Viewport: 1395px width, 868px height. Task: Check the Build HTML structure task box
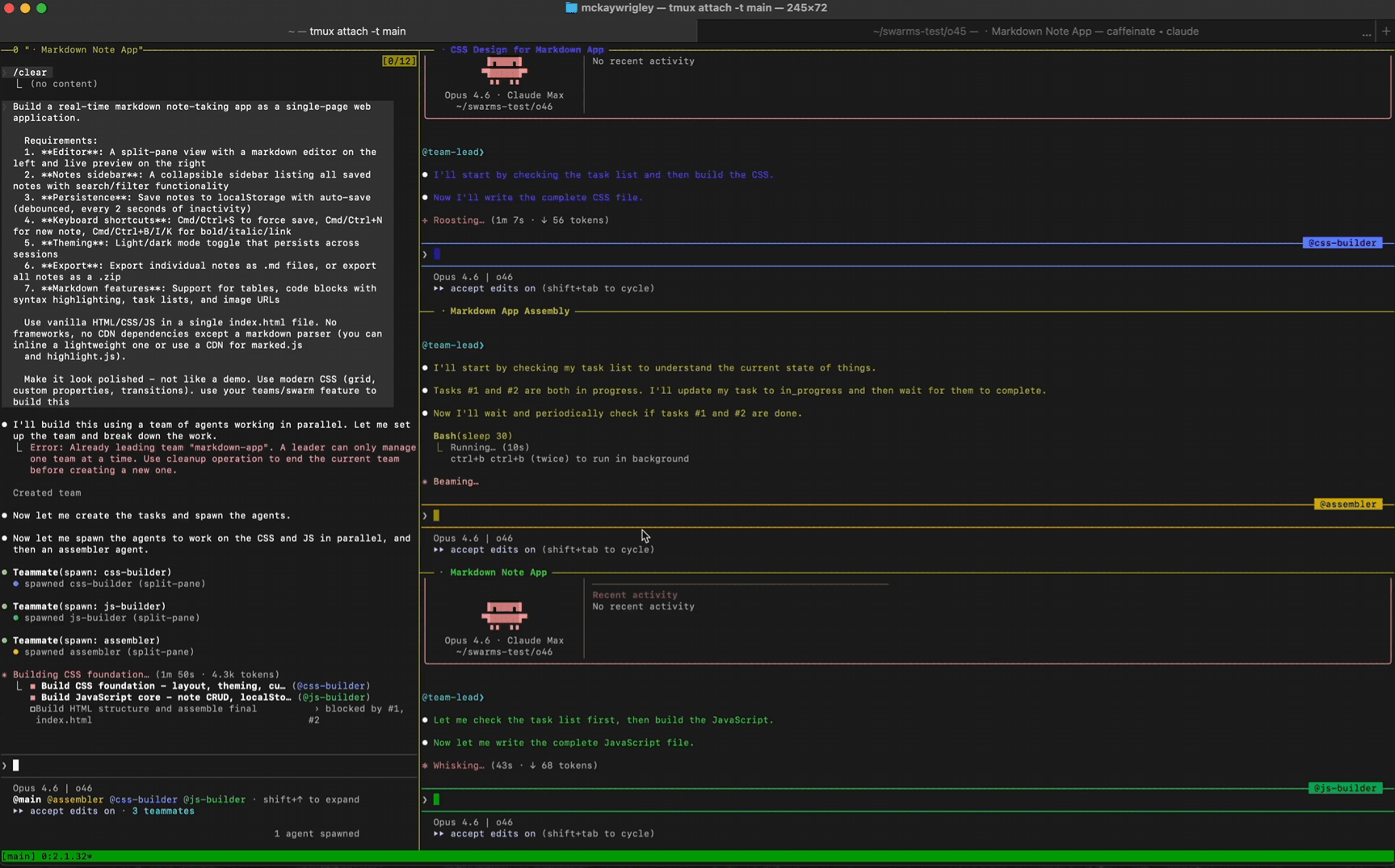[33, 709]
